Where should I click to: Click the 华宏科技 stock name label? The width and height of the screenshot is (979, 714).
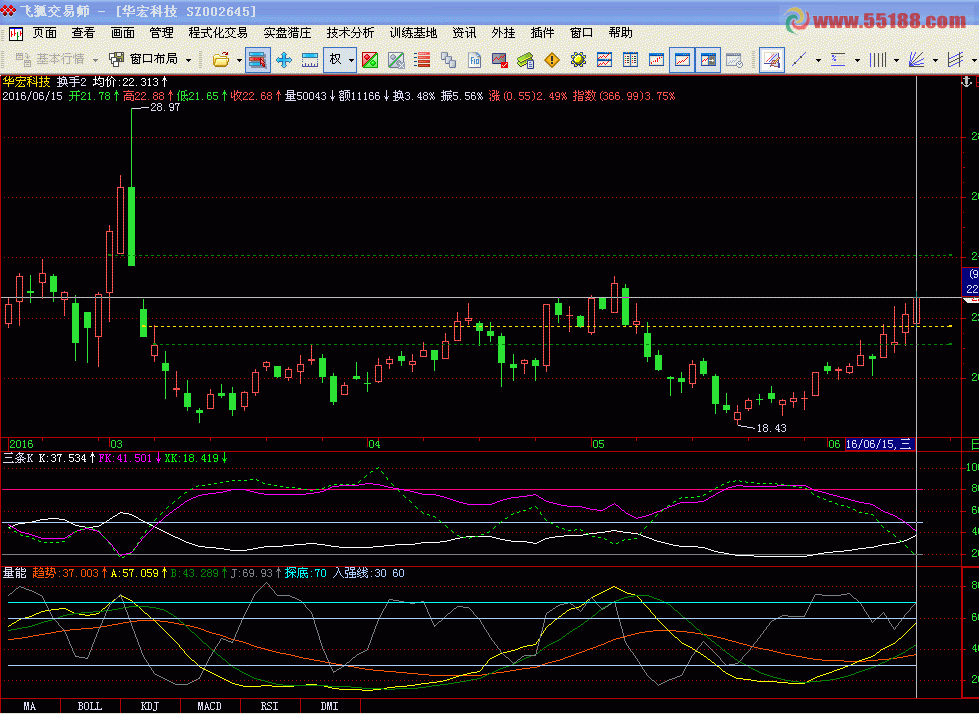pos(27,82)
